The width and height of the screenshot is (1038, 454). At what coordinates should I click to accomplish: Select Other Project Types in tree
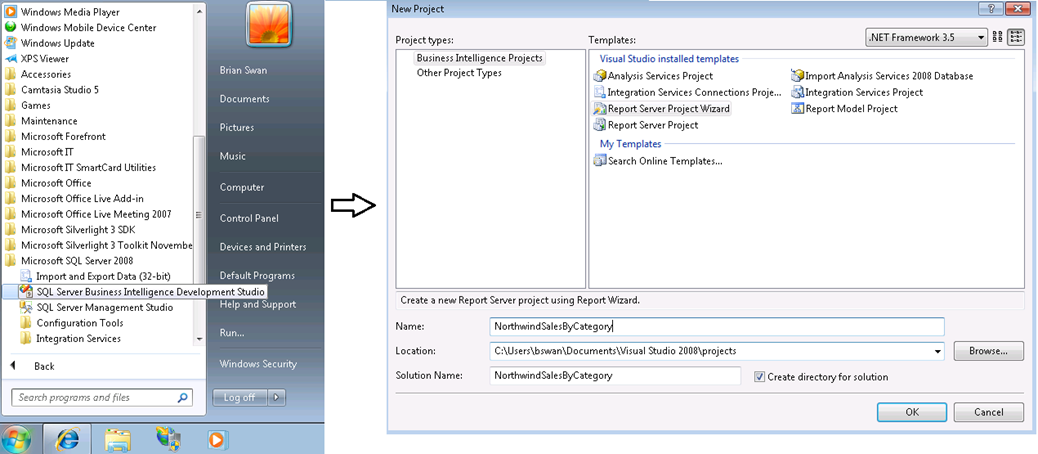pyautogui.click(x=459, y=73)
